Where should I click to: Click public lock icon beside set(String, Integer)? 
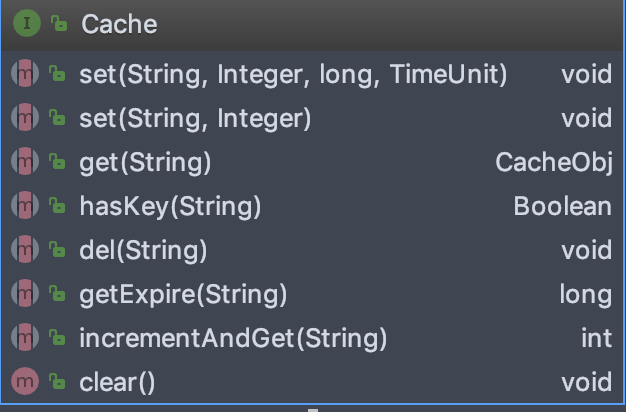pos(58,118)
